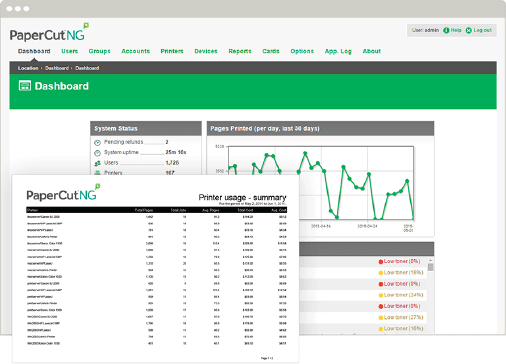Image resolution: width=506 pixels, height=364 pixels.
Task: Click the Log out link
Action: click(x=482, y=30)
